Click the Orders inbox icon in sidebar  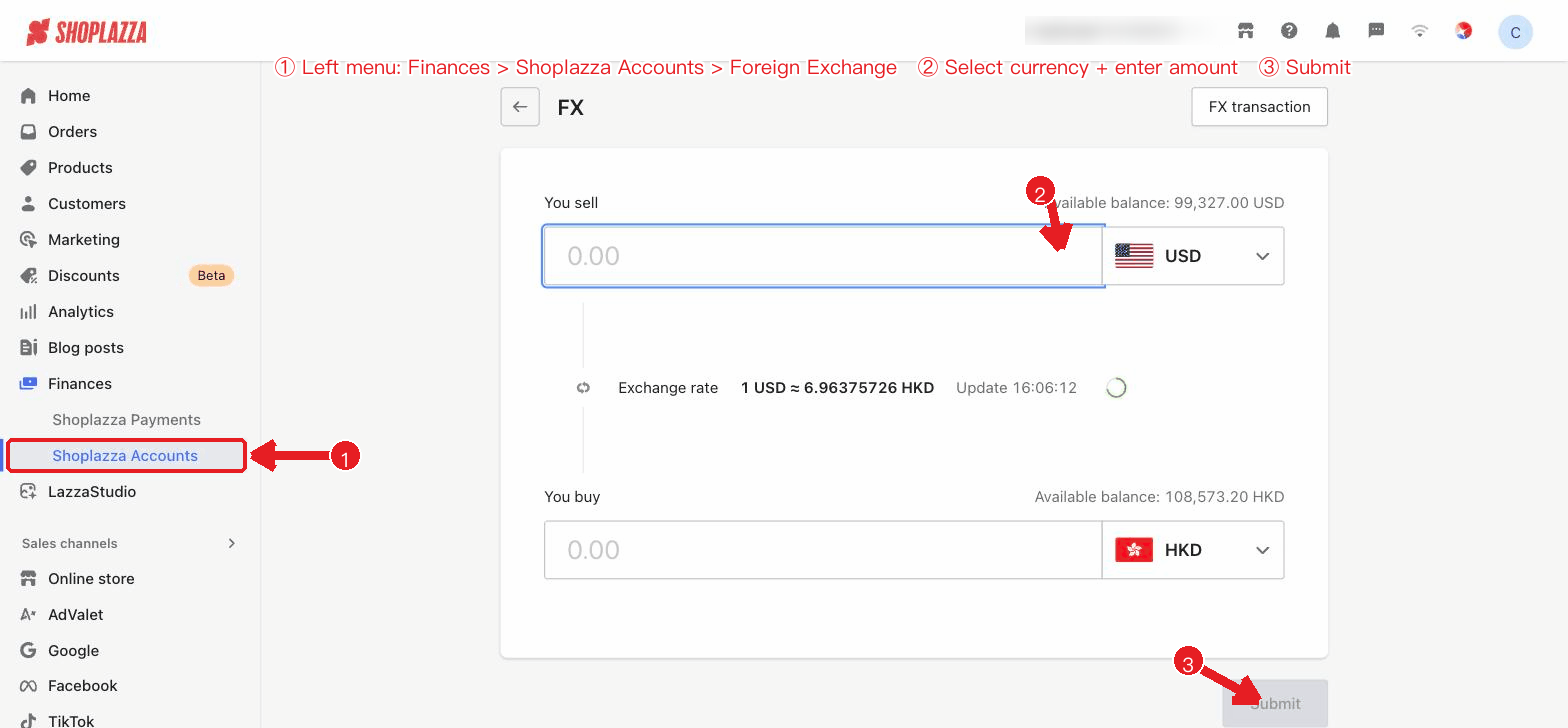point(28,132)
